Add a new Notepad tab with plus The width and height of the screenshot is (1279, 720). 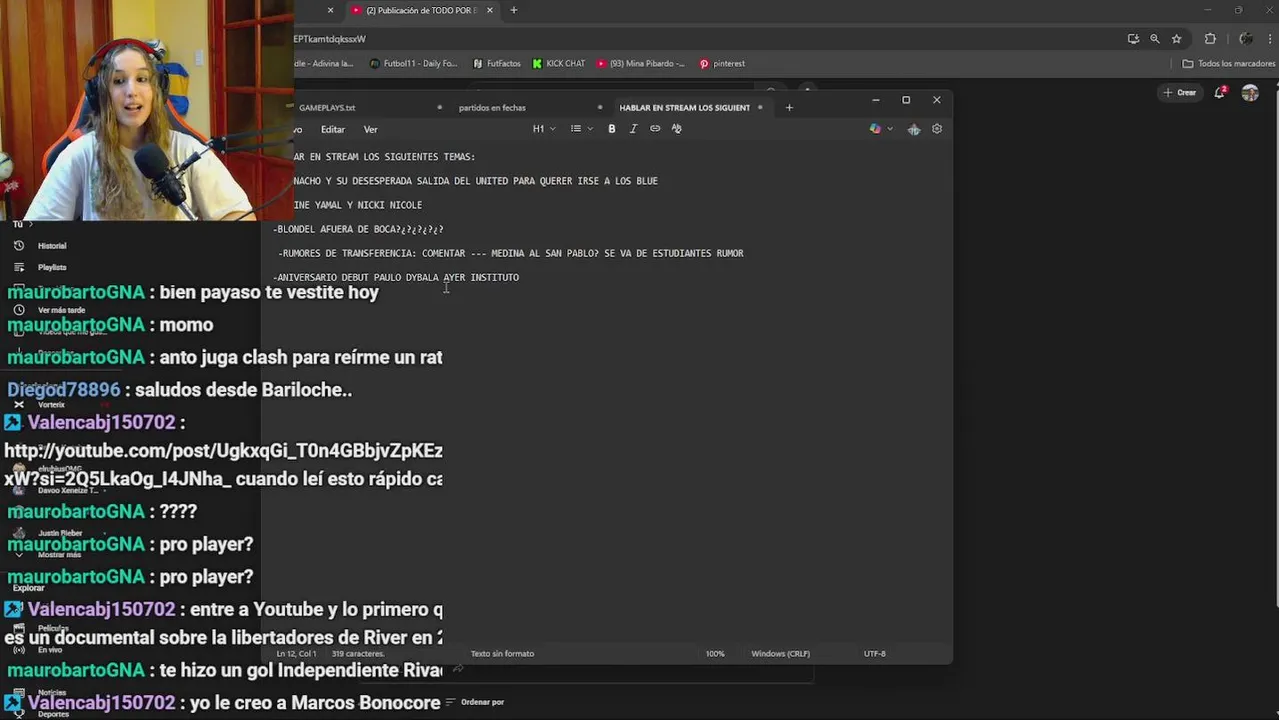789,107
